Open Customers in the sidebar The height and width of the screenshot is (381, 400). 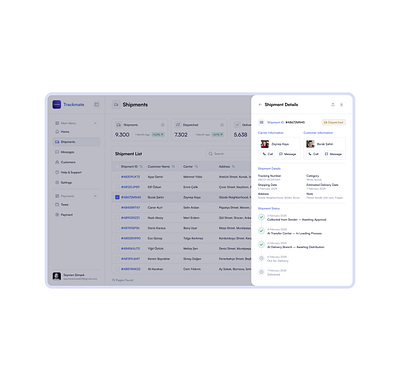pyautogui.click(x=76, y=162)
